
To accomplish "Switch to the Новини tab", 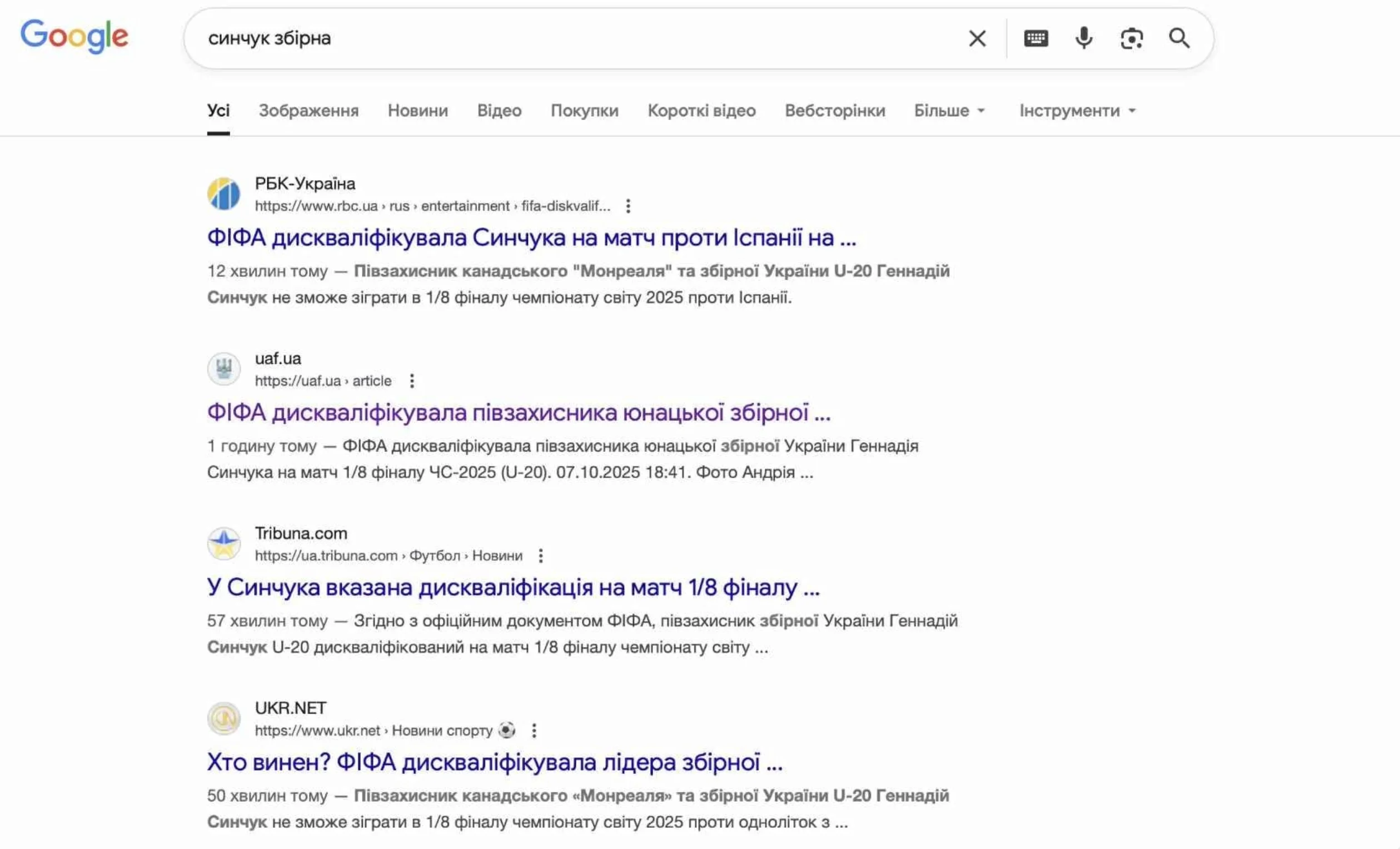I will coord(417,111).
